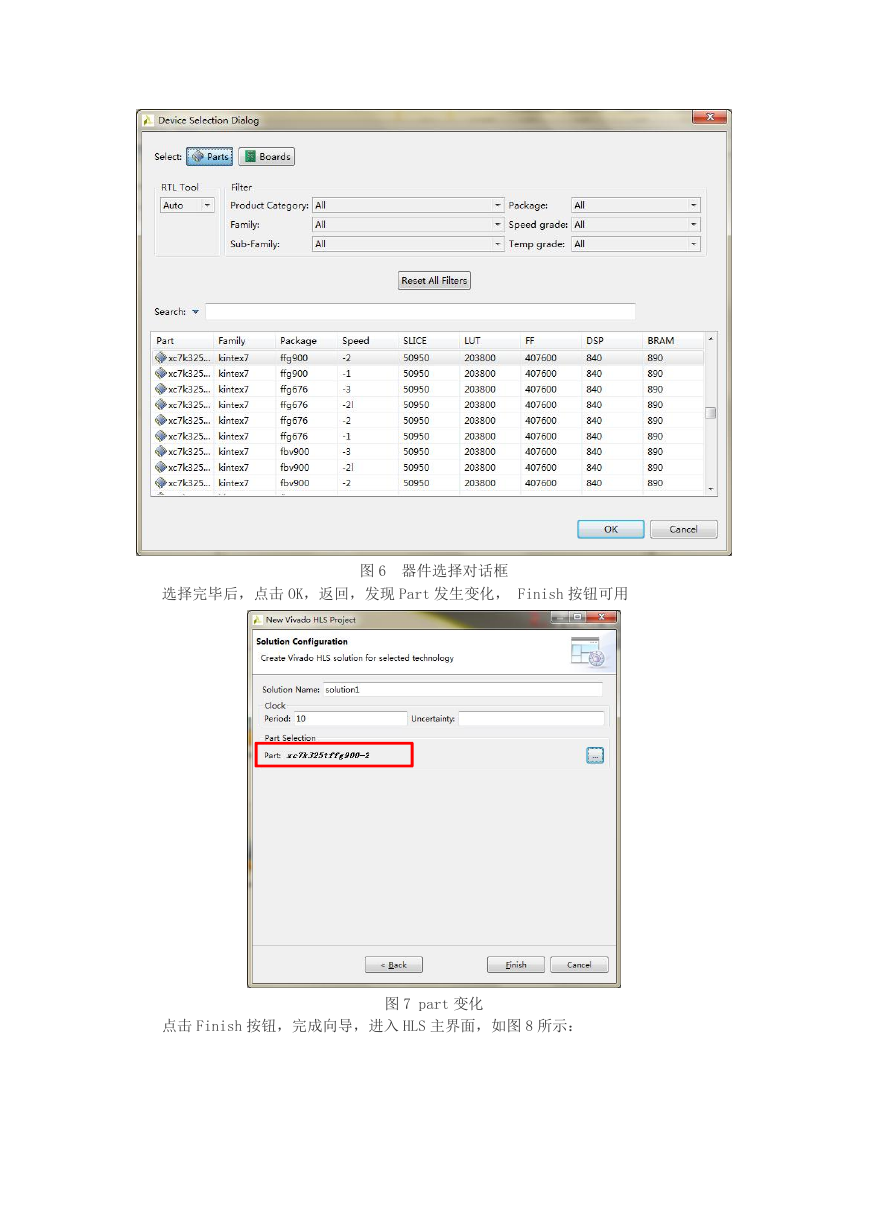Click the parts table scroll-up arrow
The height and width of the screenshot is (1228, 869).
tap(711, 339)
